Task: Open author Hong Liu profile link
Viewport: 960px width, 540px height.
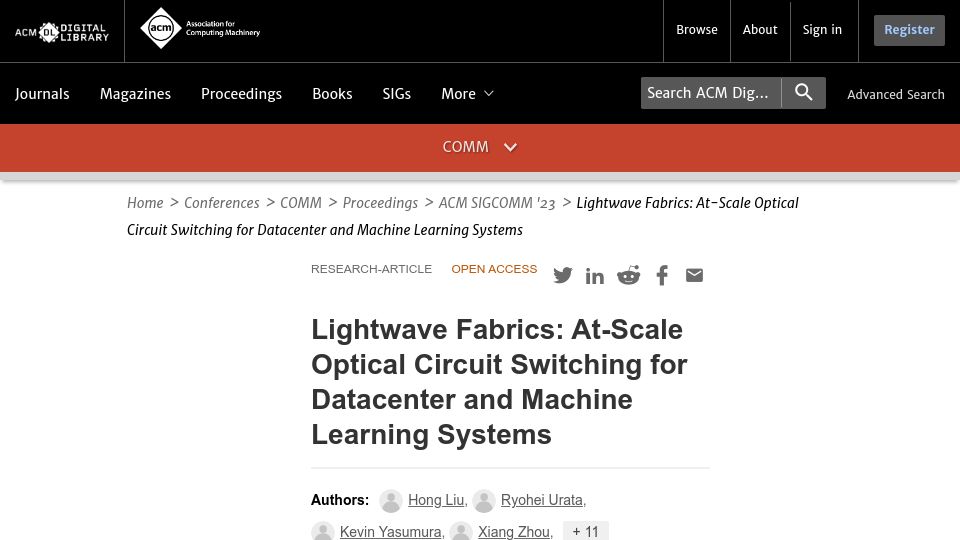Action: click(x=436, y=500)
